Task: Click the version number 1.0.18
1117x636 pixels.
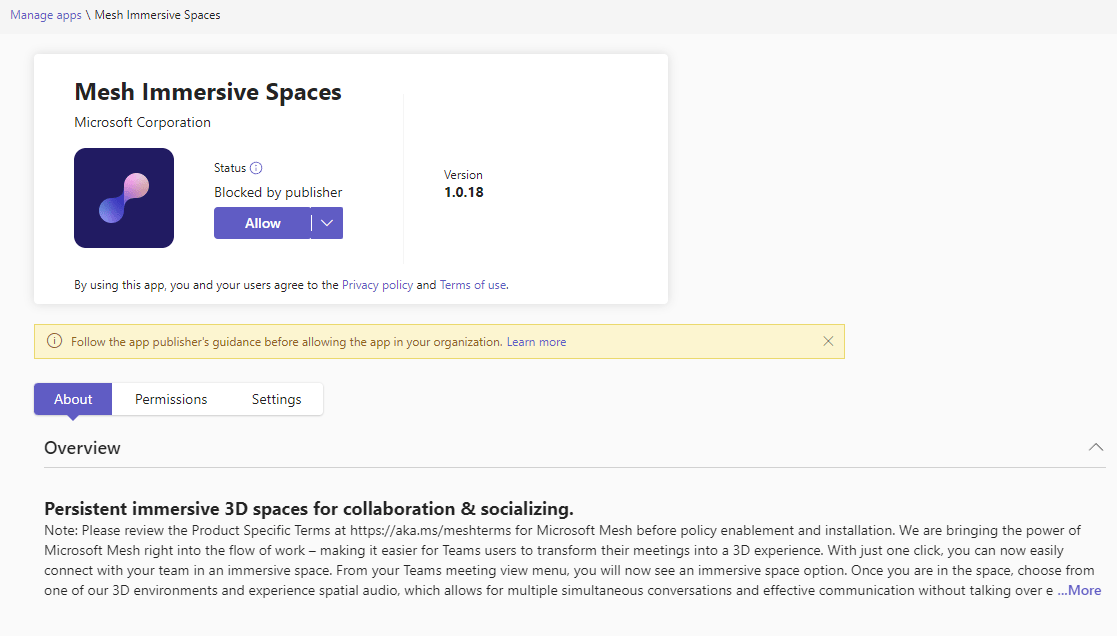Action: 464,192
